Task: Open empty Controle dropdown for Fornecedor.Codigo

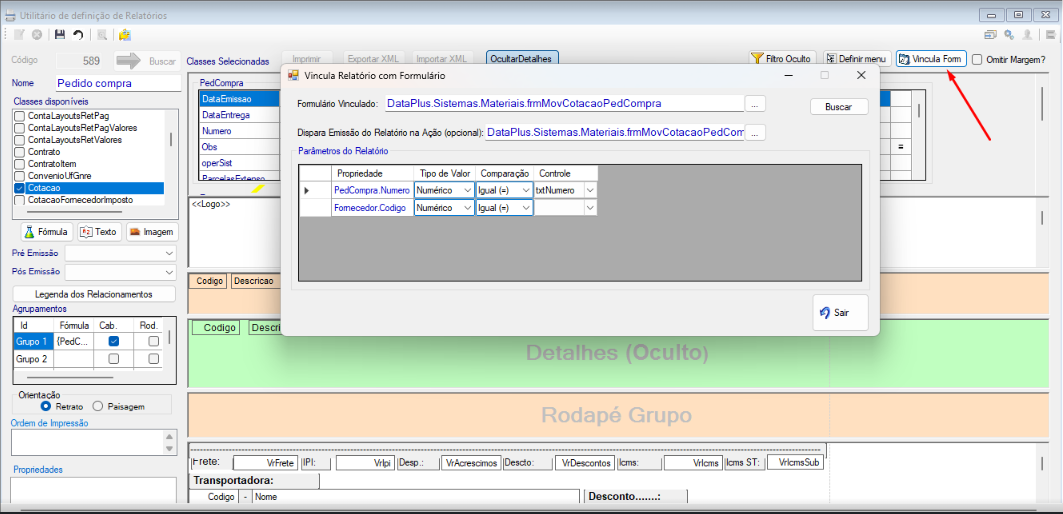Action: [590, 207]
